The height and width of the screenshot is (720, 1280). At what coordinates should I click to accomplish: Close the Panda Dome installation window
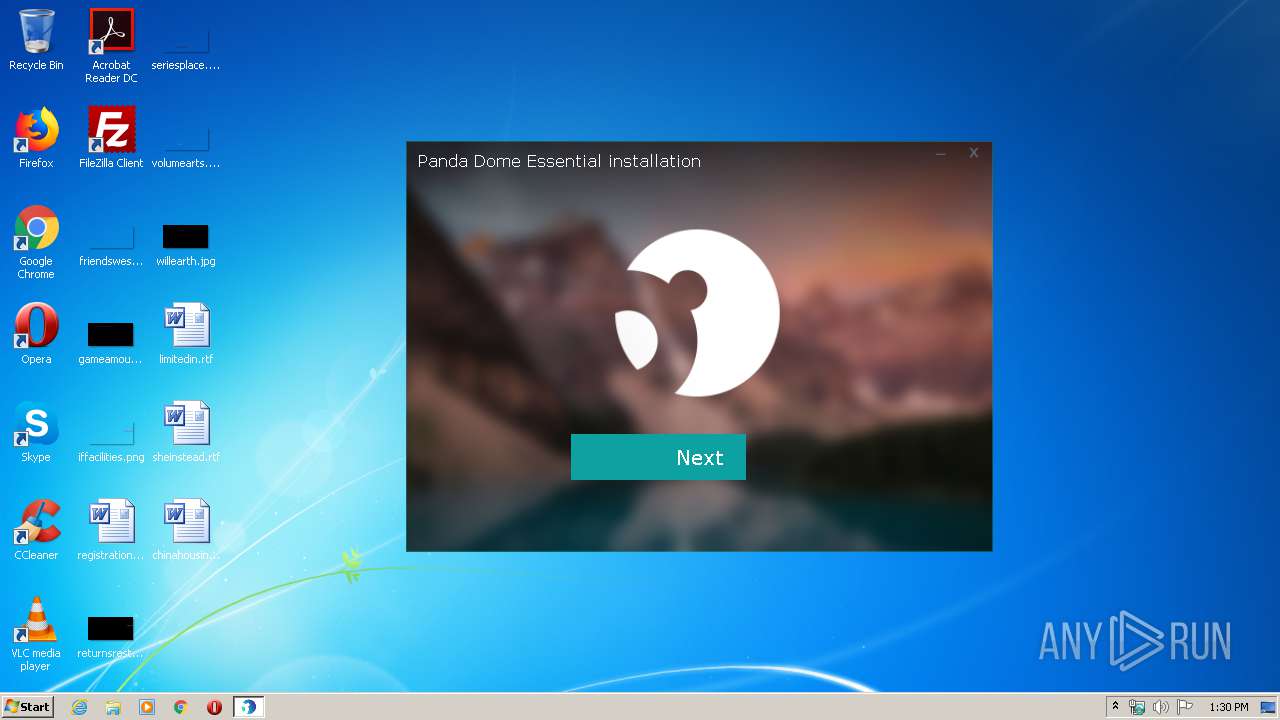973,153
